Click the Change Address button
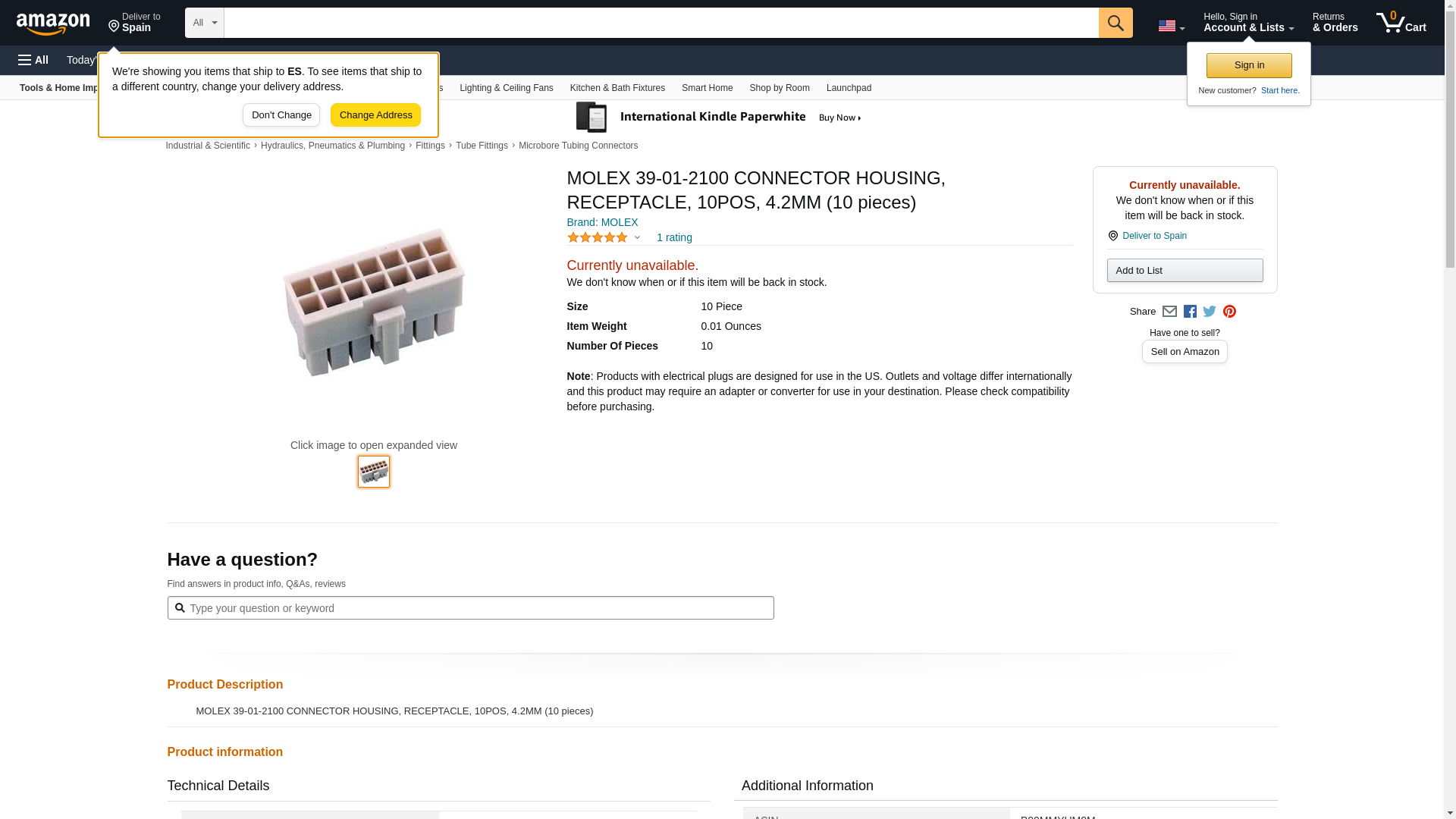Viewport: 1456px width, 819px height. [x=375, y=115]
